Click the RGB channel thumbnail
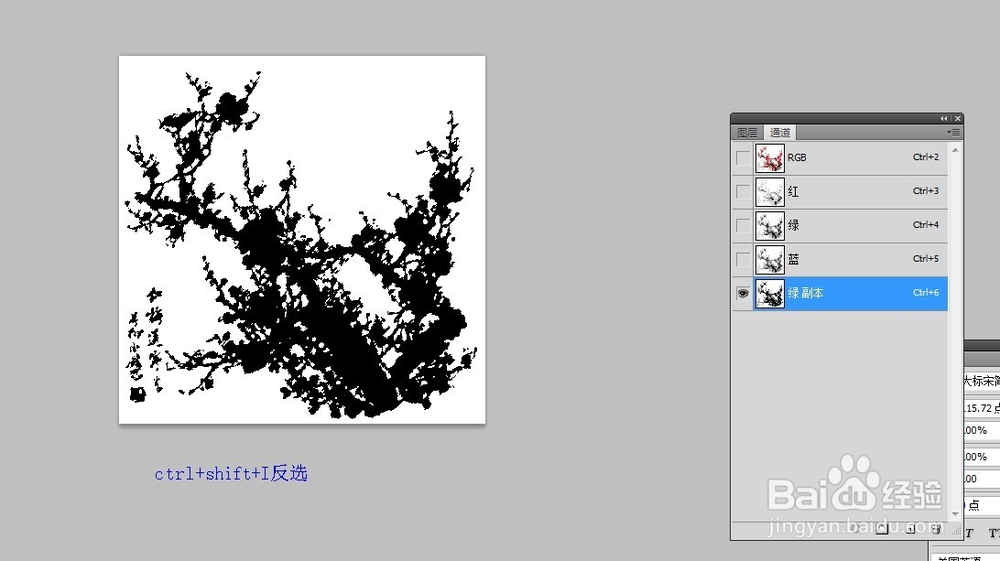Image resolution: width=1000 pixels, height=561 pixels. tap(770, 158)
